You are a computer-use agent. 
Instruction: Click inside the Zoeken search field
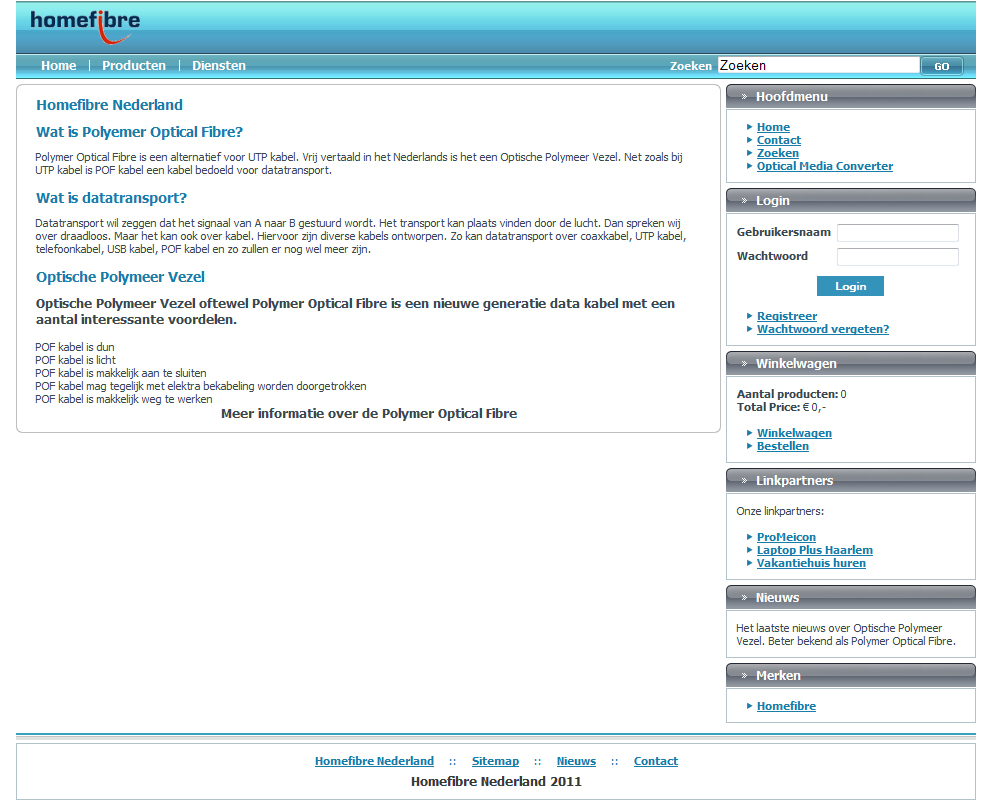point(817,66)
